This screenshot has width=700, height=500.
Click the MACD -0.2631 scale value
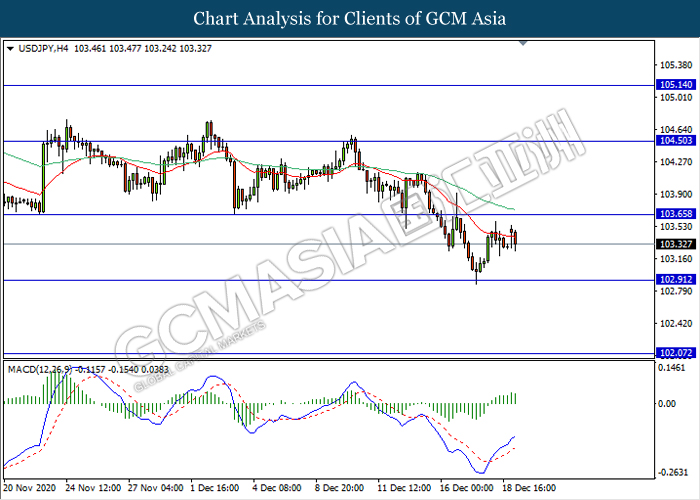tap(673, 473)
